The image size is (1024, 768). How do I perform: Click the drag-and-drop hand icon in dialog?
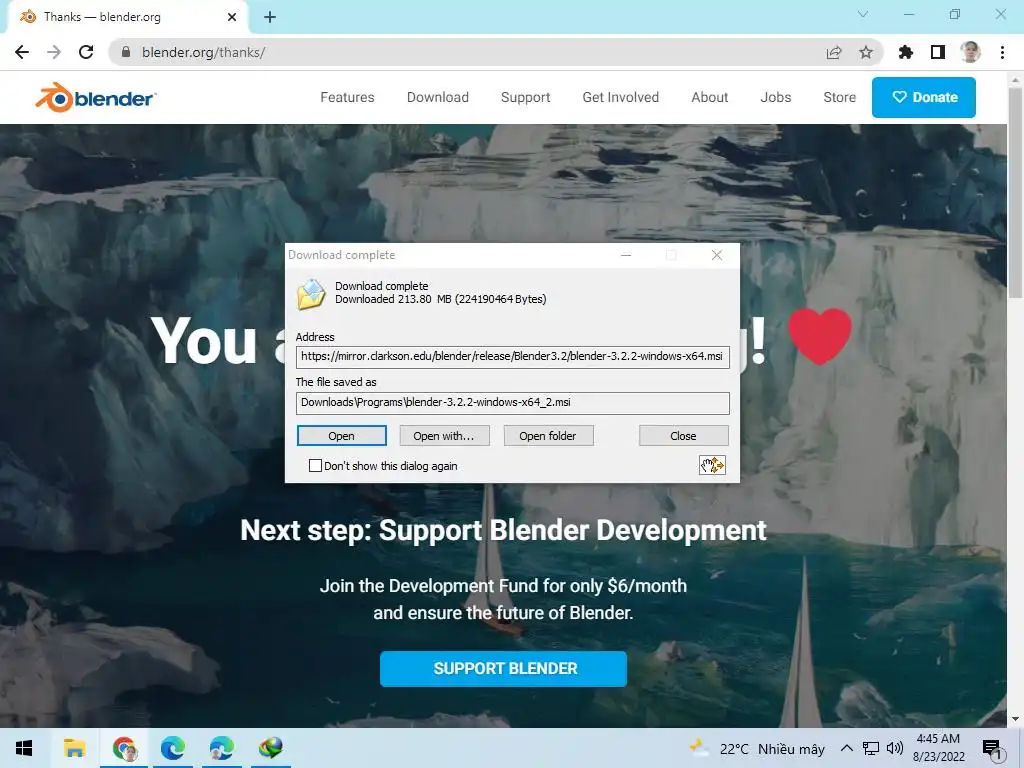pos(712,465)
